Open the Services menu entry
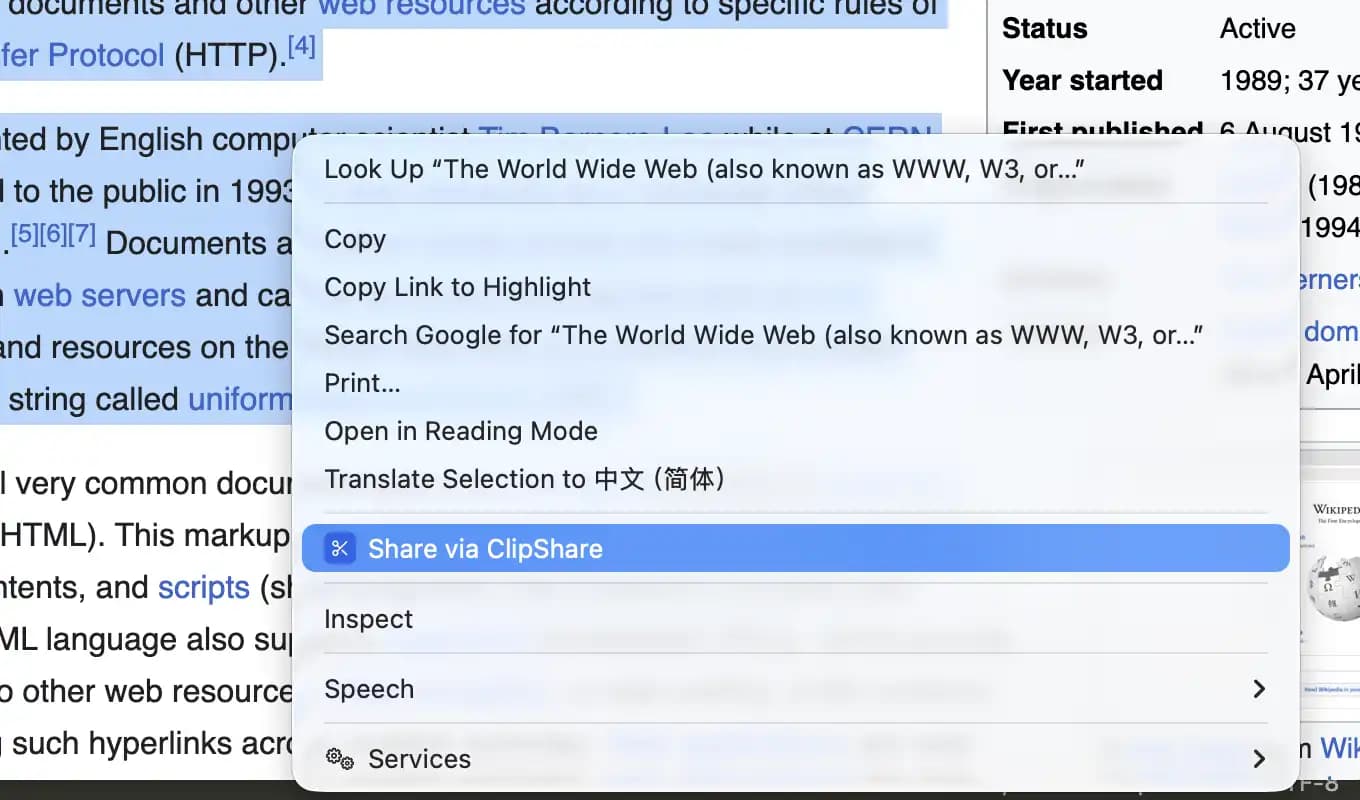This screenshot has width=1360, height=800. 795,760
